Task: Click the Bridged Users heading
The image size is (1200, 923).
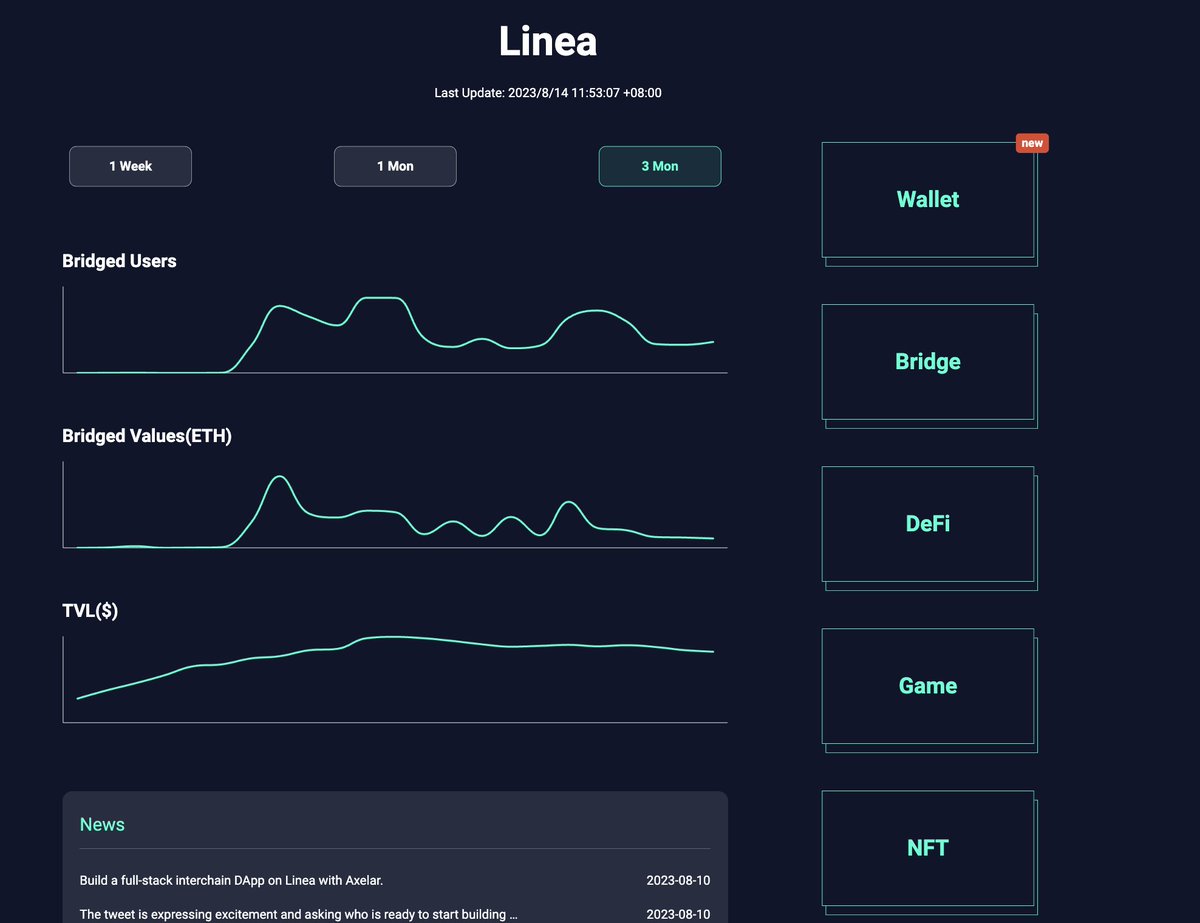Action: 119,261
